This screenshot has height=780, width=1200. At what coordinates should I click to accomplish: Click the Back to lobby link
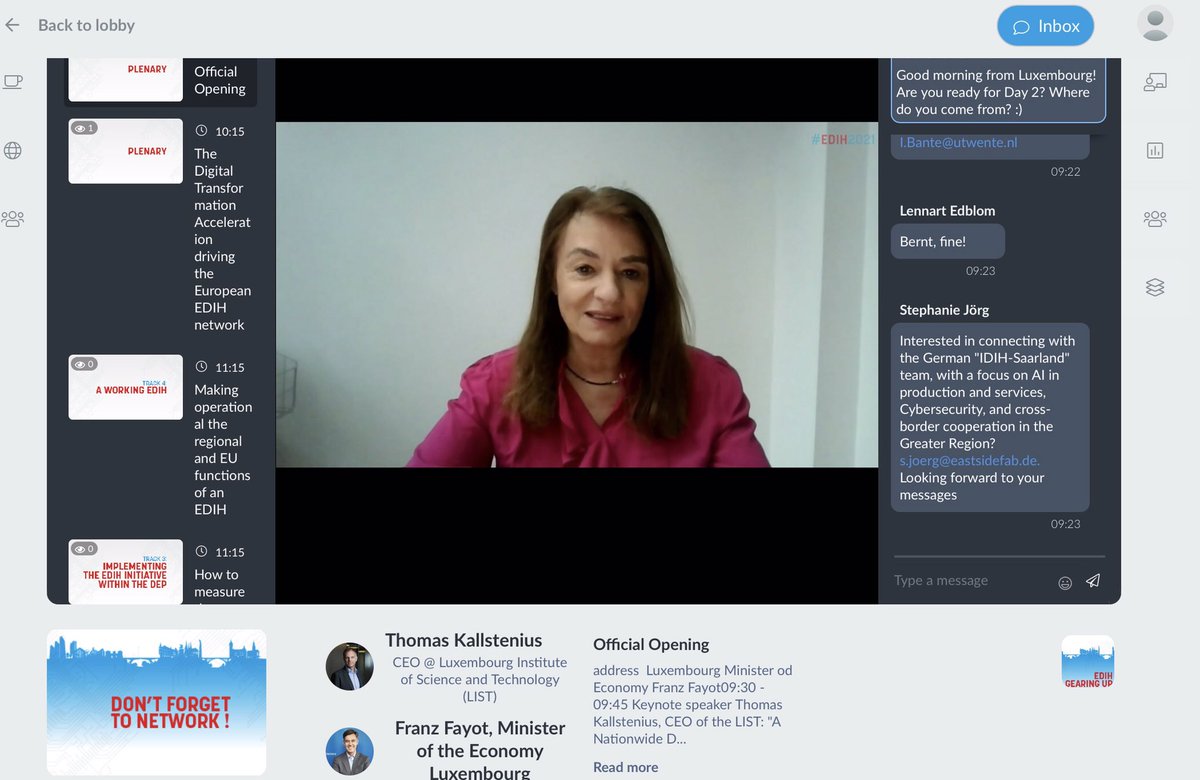(86, 25)
